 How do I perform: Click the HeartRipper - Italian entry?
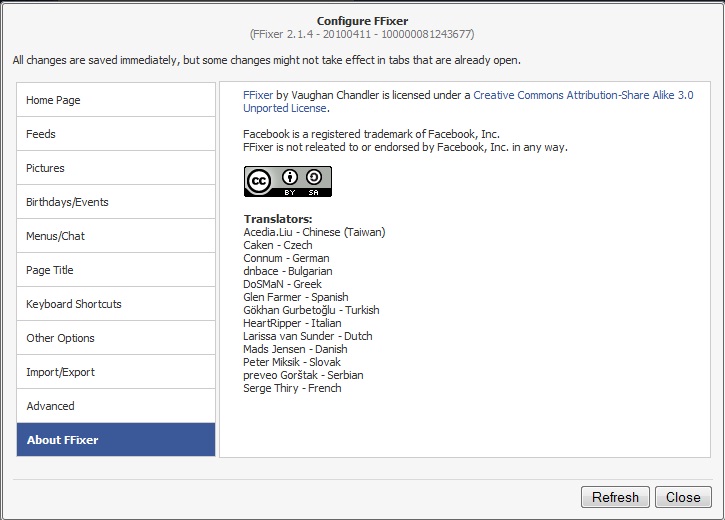pos(293,323)
